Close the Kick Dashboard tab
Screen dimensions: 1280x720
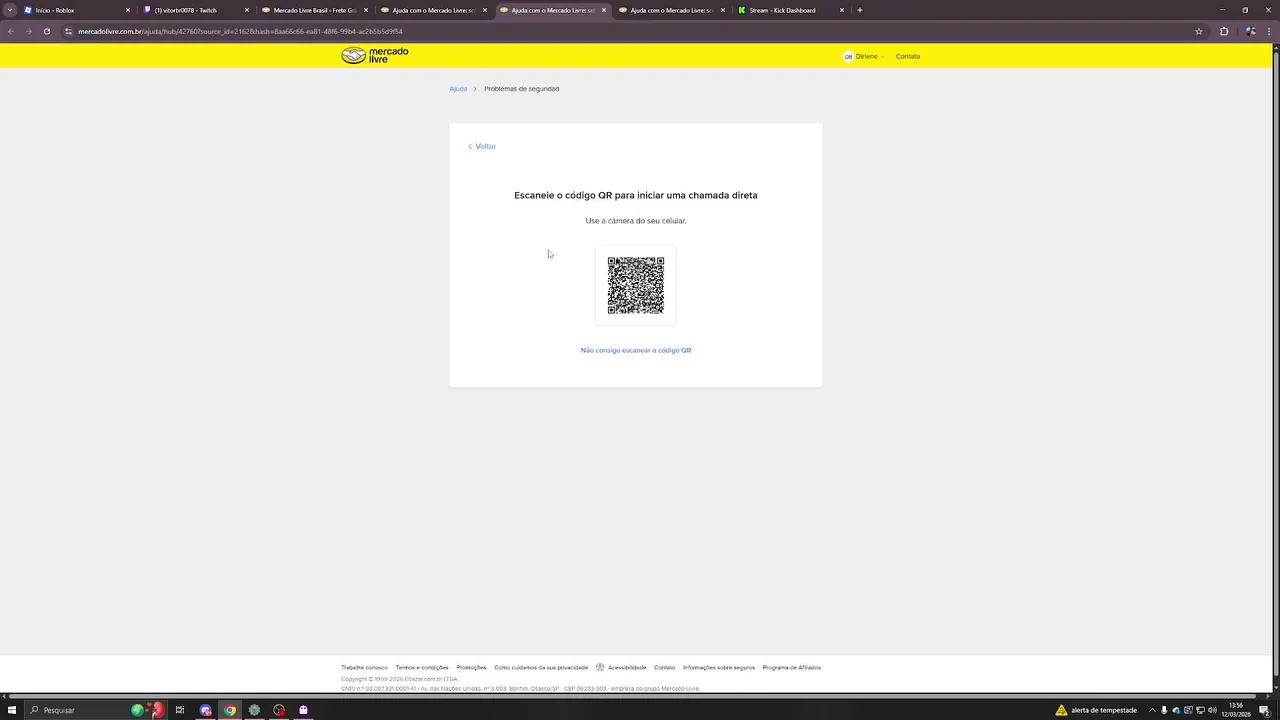tap(842, 10)
